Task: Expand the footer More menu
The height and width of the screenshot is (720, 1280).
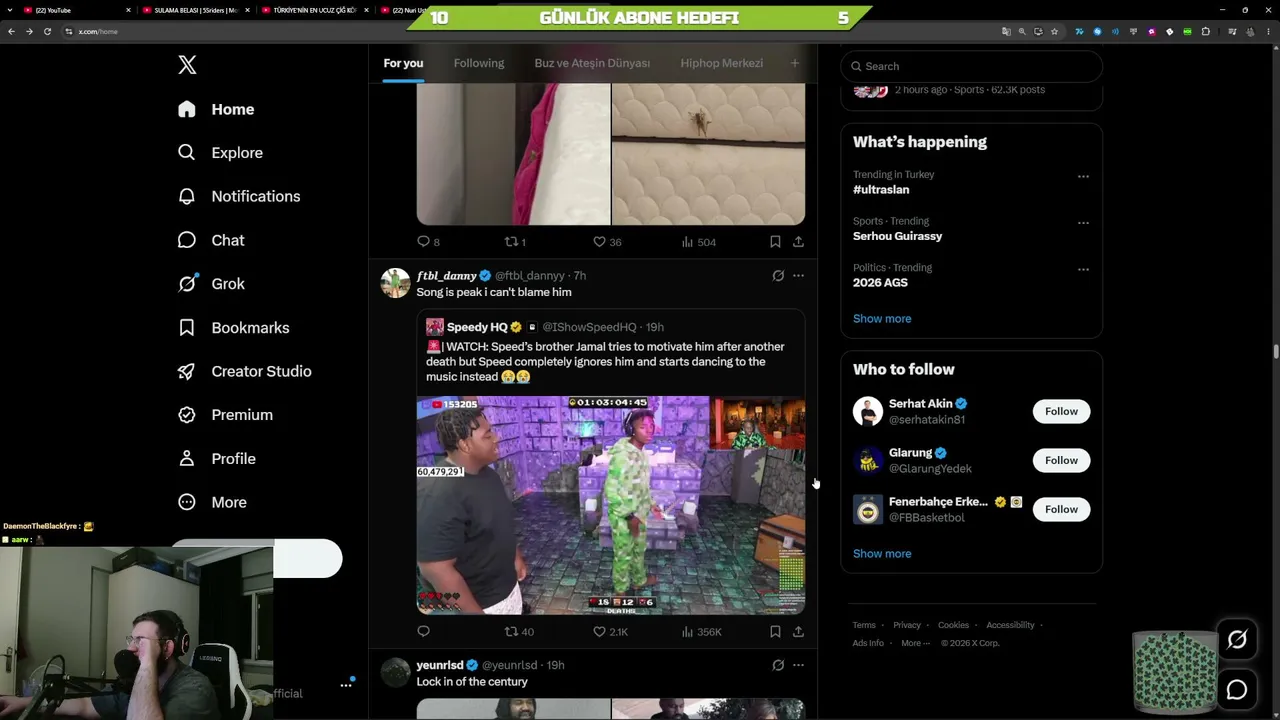Action: point(915,643)
